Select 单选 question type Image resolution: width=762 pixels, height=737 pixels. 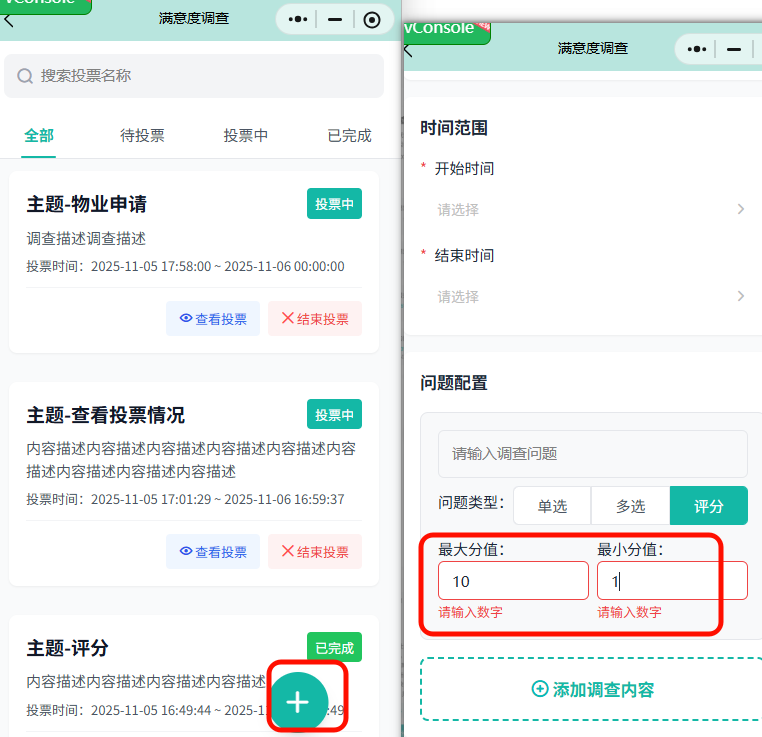pyautogui.click(x=552, y=506)
